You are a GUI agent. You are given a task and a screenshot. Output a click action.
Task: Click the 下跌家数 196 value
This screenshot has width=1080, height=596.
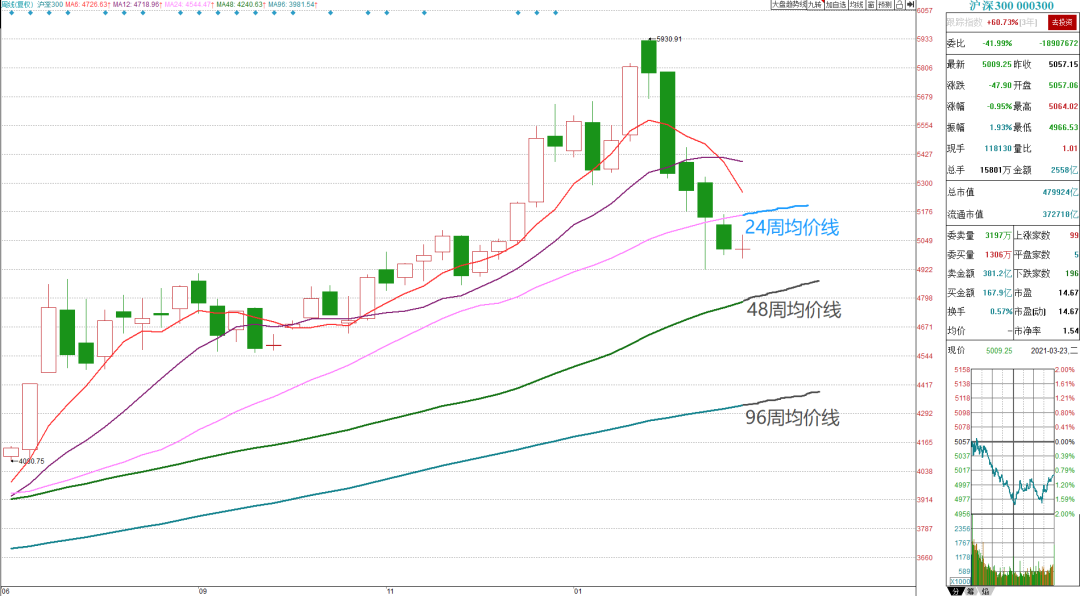pos(1071,274)
